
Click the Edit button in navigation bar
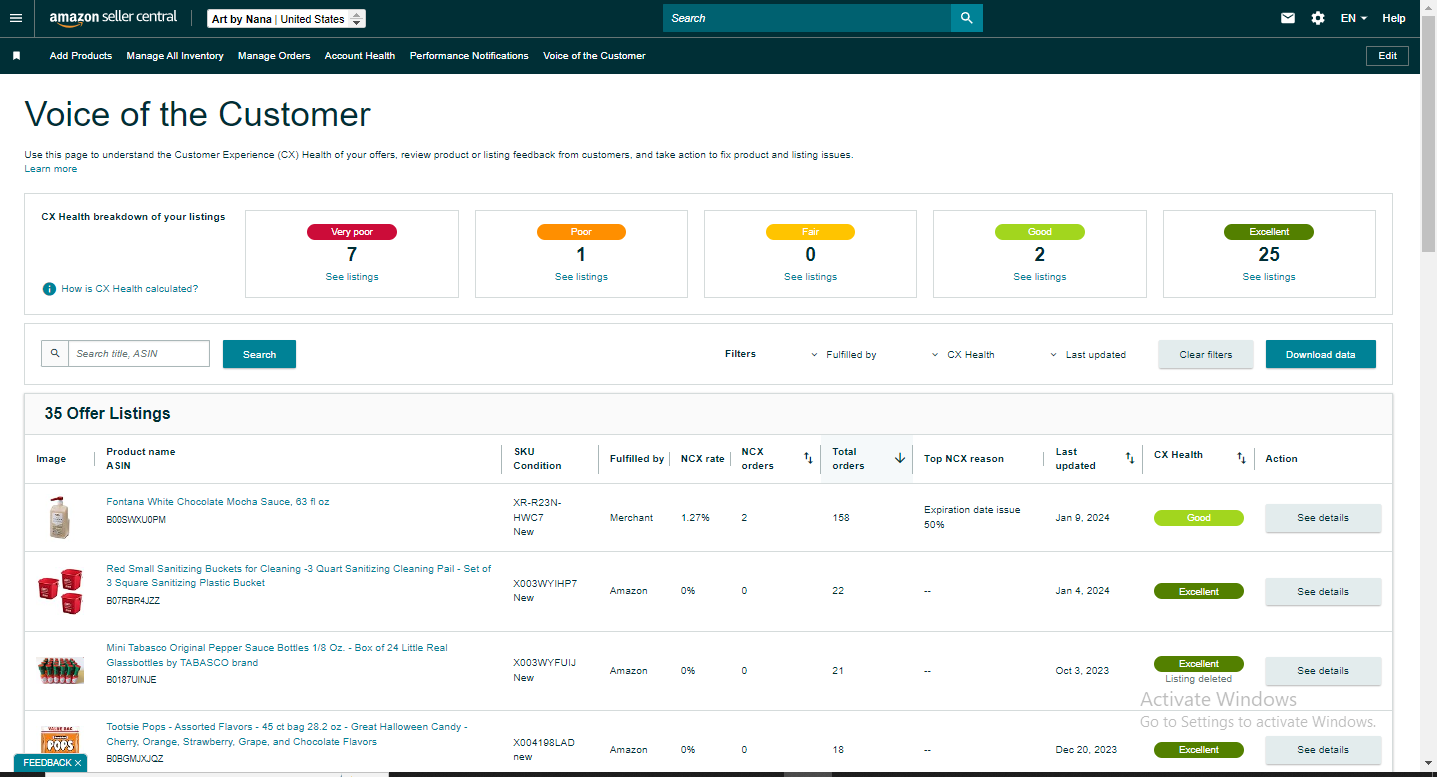coord(1387,56)
